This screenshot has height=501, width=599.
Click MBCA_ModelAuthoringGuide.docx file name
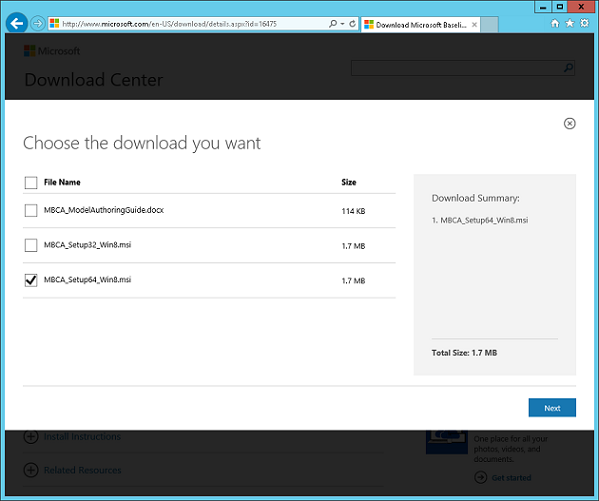[x=104, y=210]
